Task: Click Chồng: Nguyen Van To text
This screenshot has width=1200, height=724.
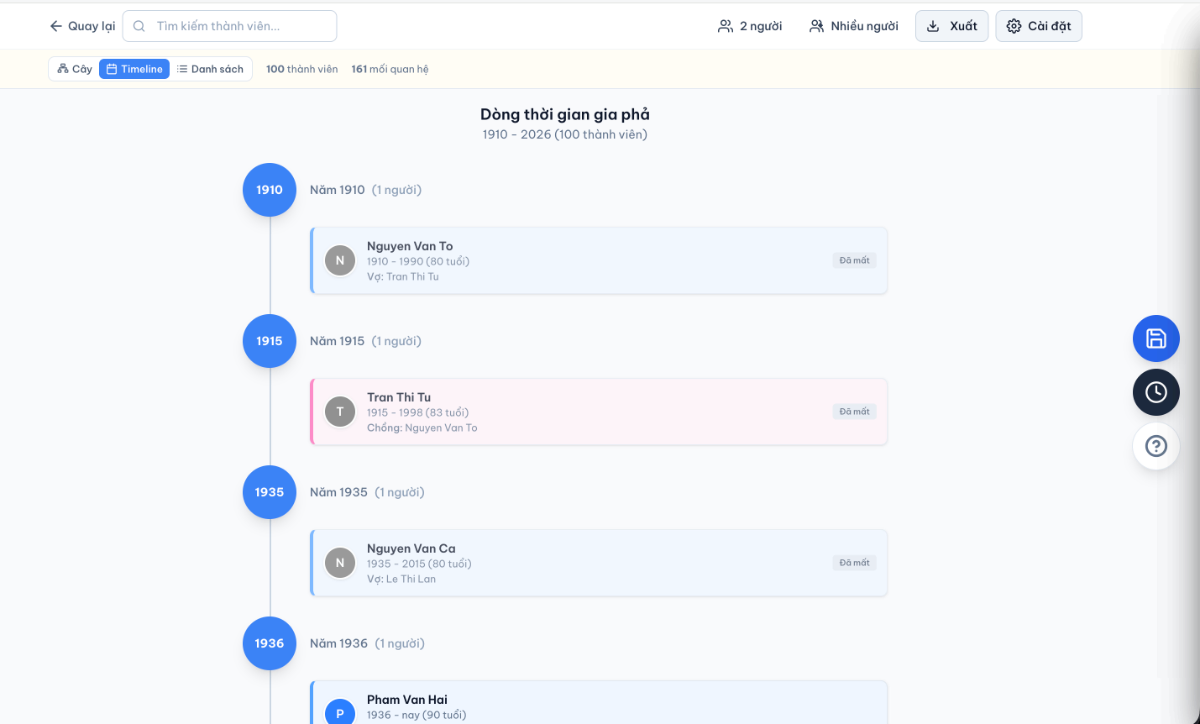Action: point(422,428)
